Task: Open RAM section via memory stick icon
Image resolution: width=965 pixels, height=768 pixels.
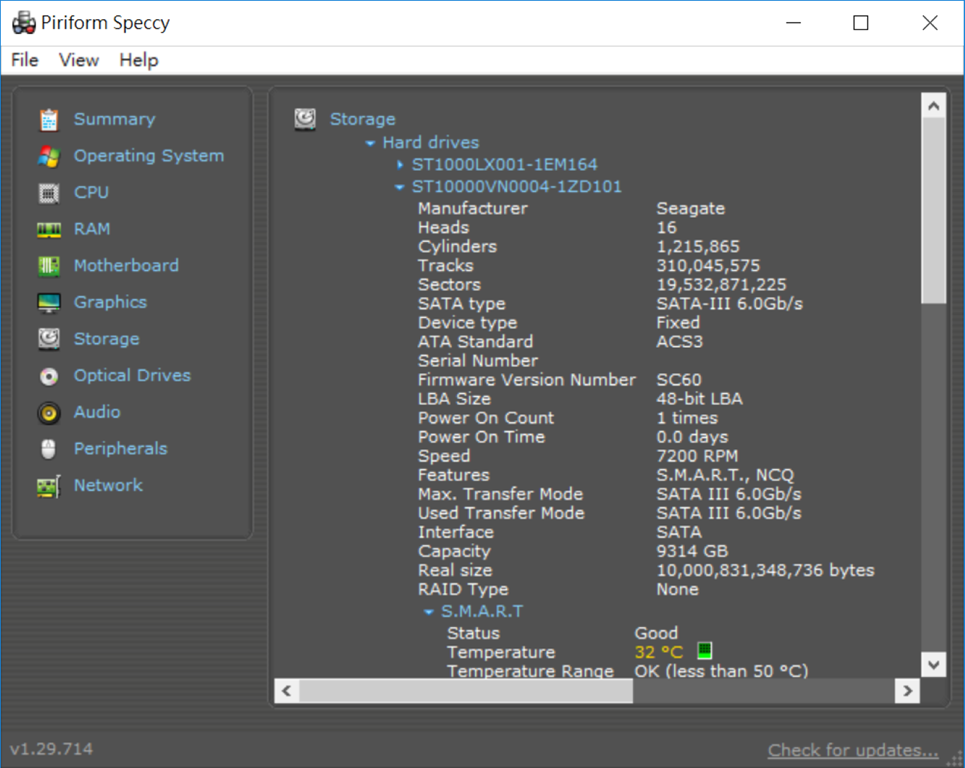Action: pos(49,230)
